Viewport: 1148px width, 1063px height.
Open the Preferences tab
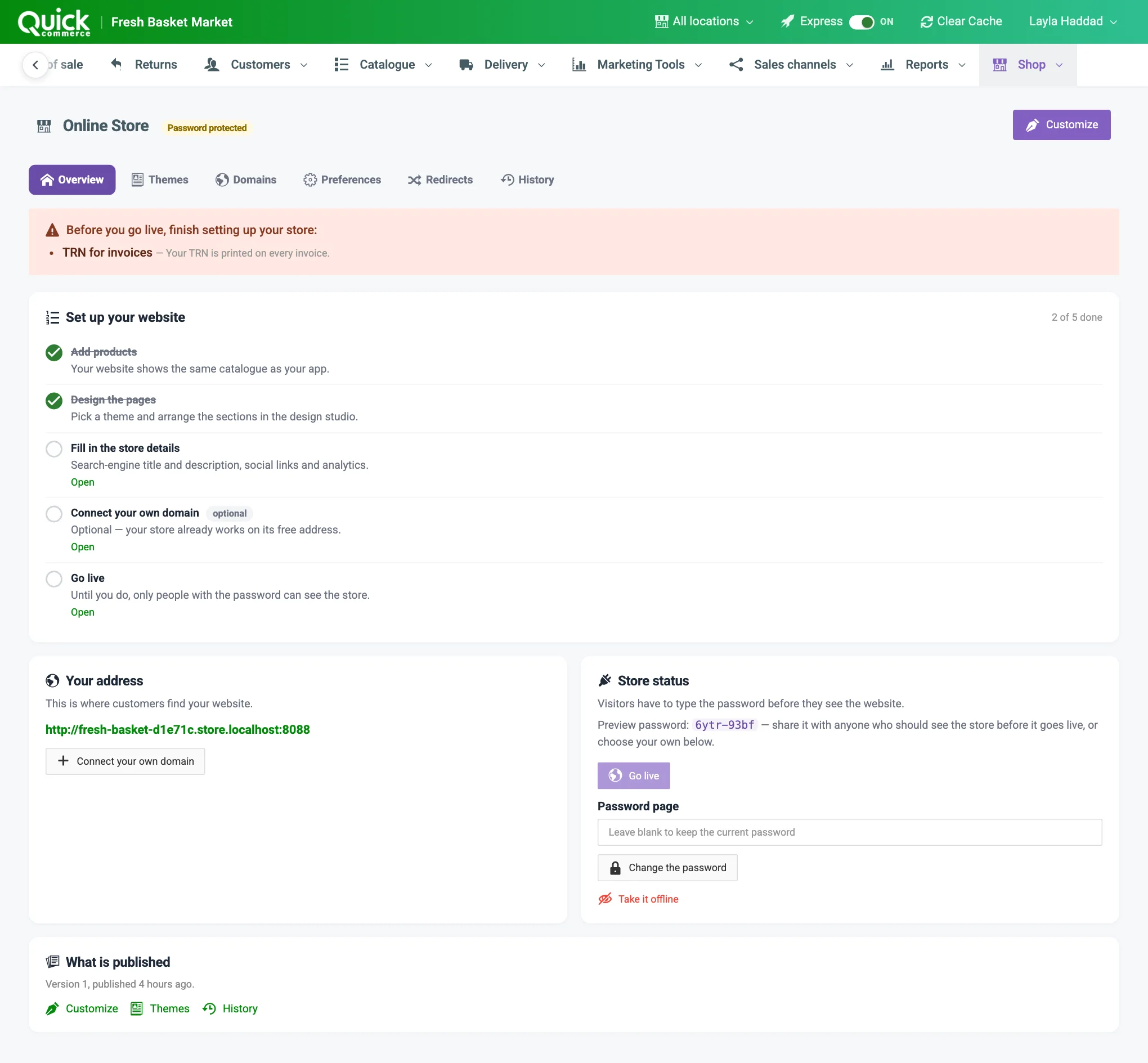342,180
